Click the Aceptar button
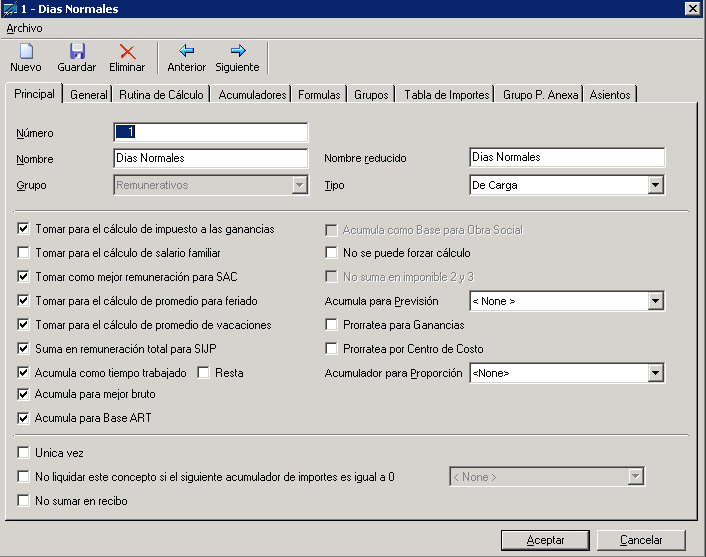The width and height of the screenshot is (706, 557). (545, 540)
